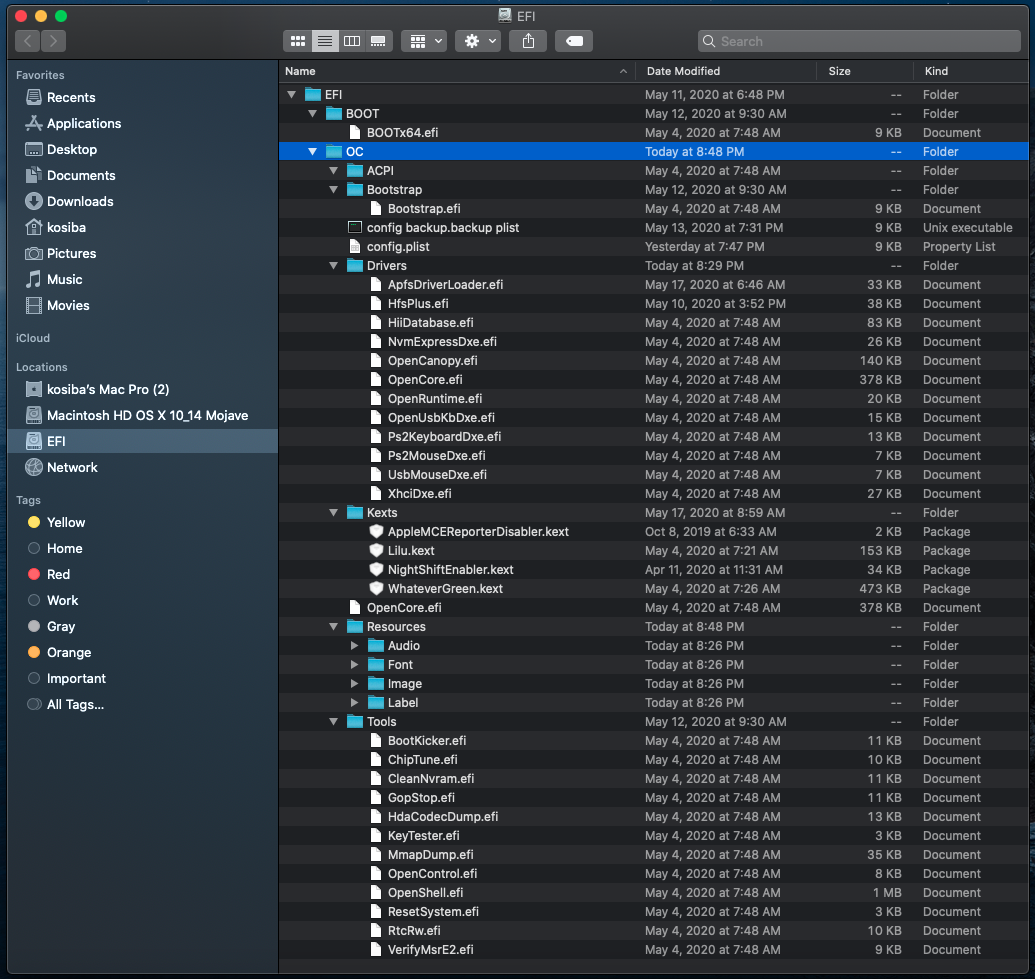Collapse the top-level EFI folder
Image resolution: width=1035 pixels, height=979 pixels.
tap(291, 94)
